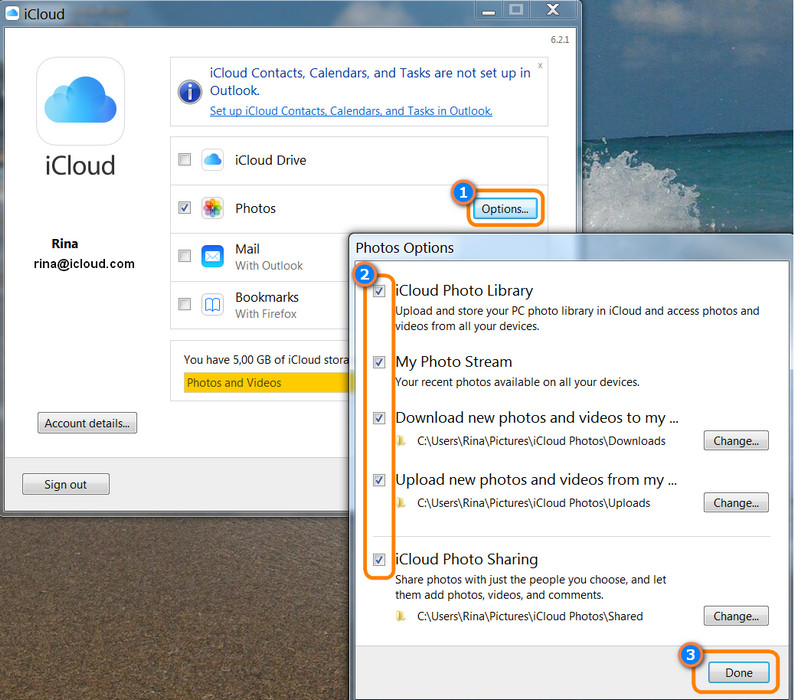
Task: Click the Mail envelope icon
Action: coord(212,256)
